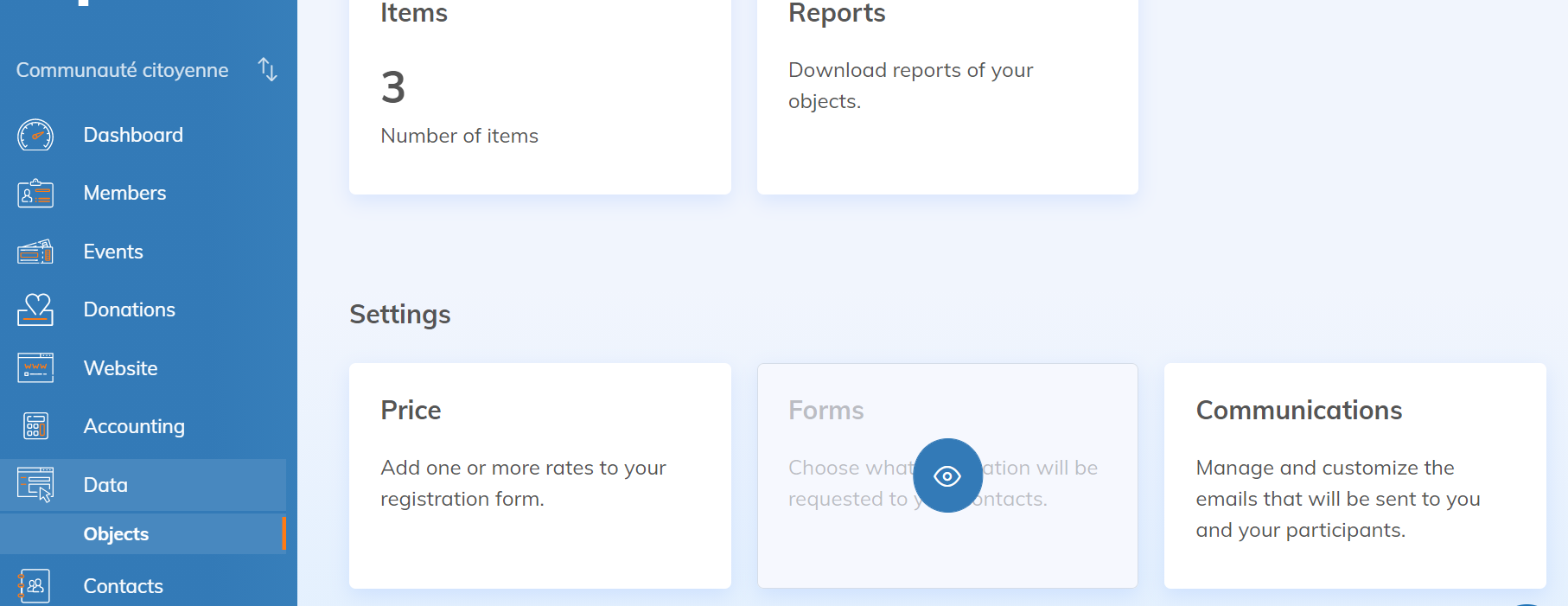Open the Communications settings card
This screenshot has width=1568, height=606.
(1354, 475)
